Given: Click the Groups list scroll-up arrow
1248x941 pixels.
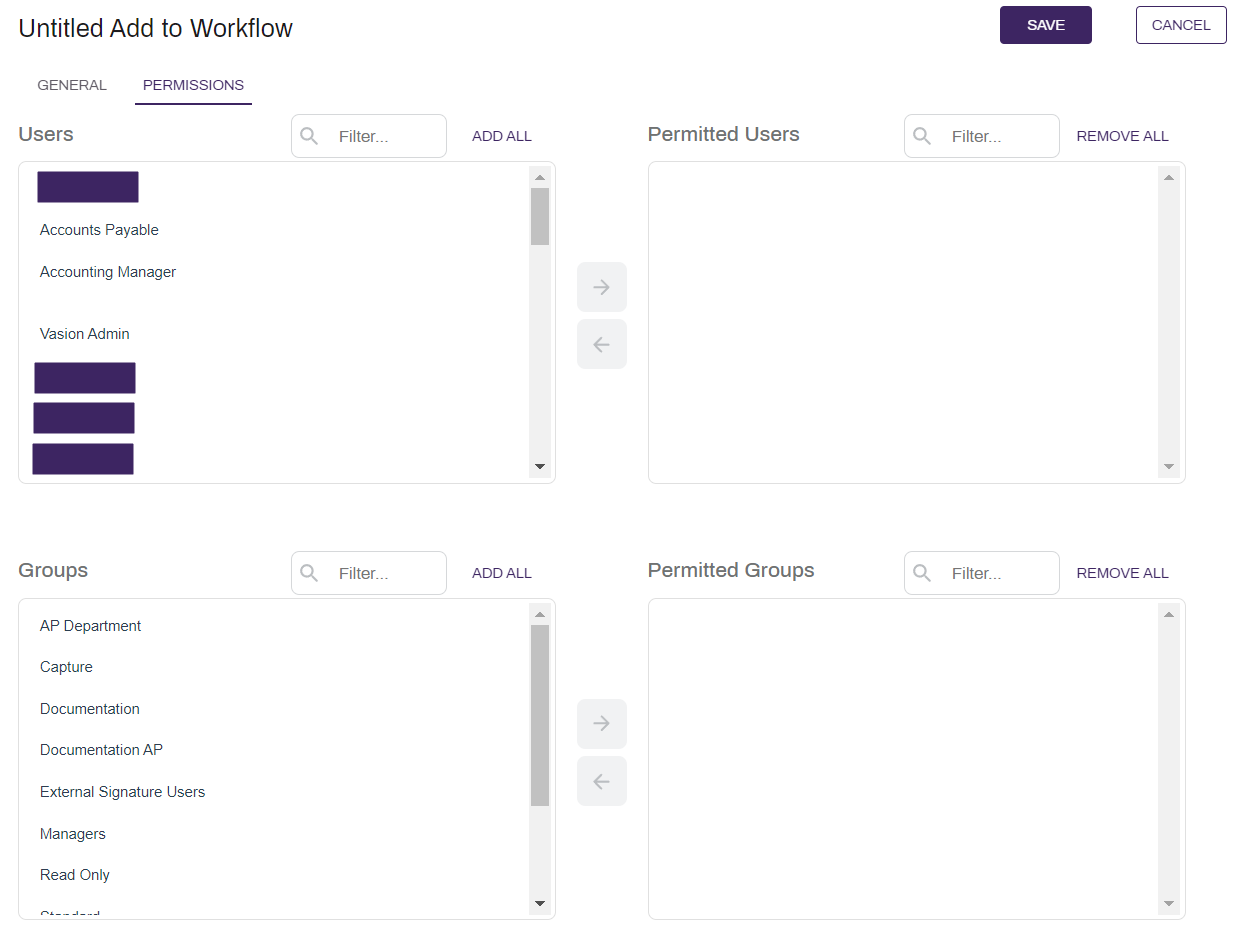Looking at the screenshot, I should click(540, 614).
